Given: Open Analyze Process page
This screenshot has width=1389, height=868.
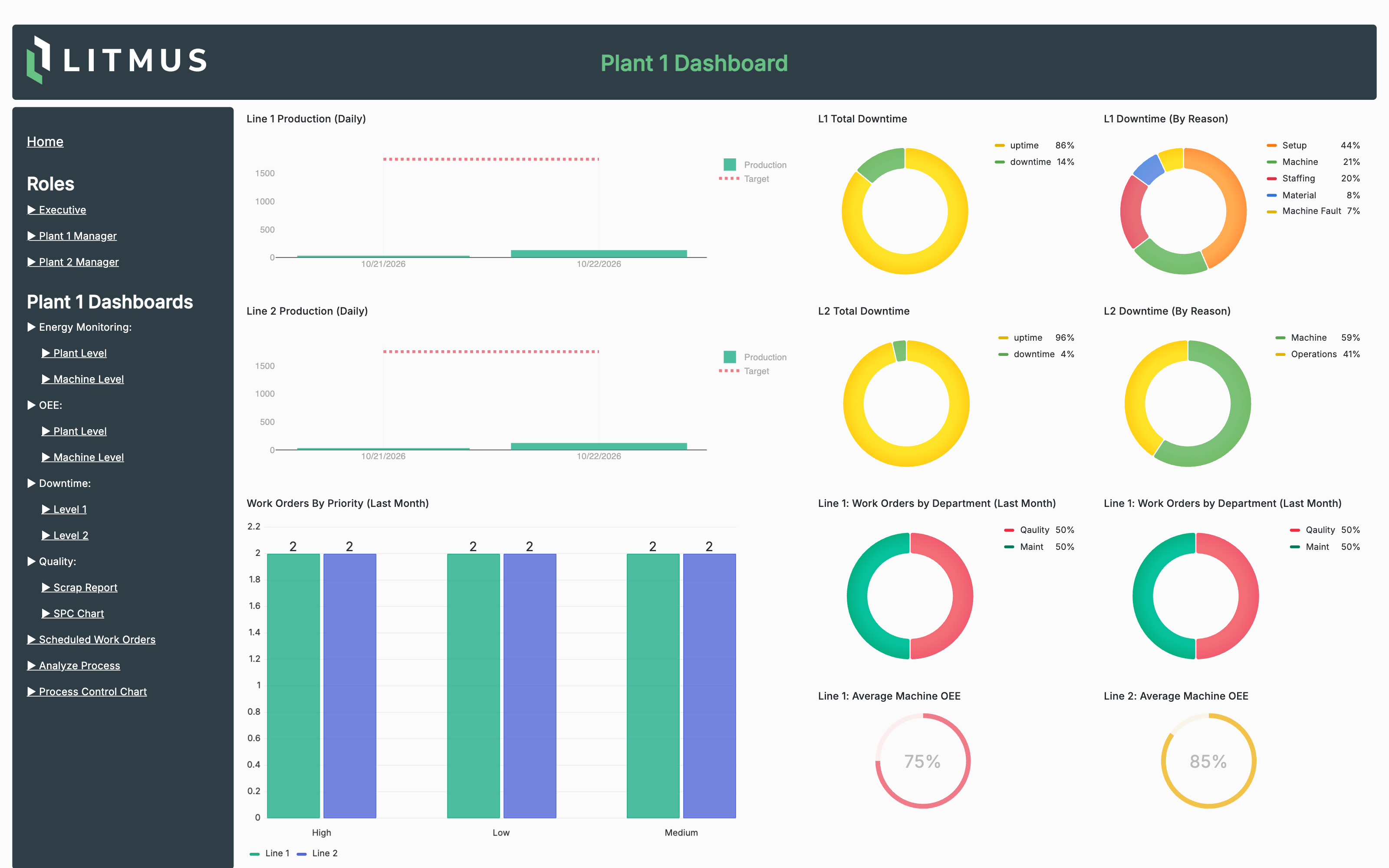Looking at the screenshot, I should coord(73,665).
